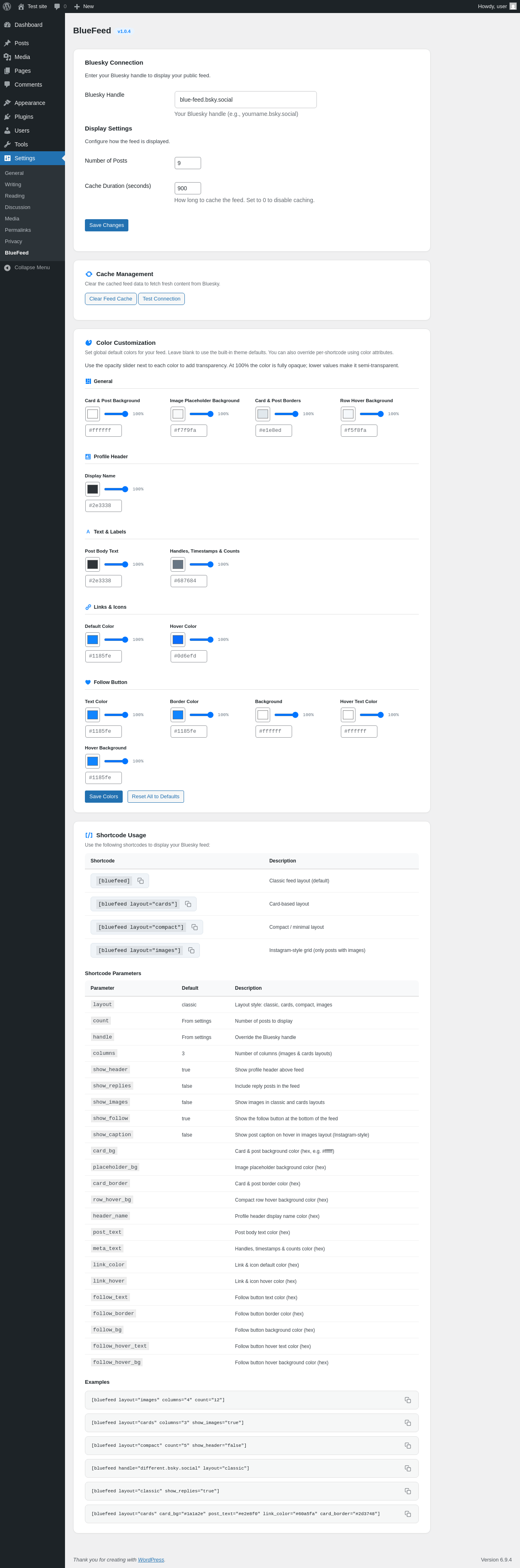520x1568 pixels.
Task: Copy the different.bsky.social handle example
Action: 407,1468
